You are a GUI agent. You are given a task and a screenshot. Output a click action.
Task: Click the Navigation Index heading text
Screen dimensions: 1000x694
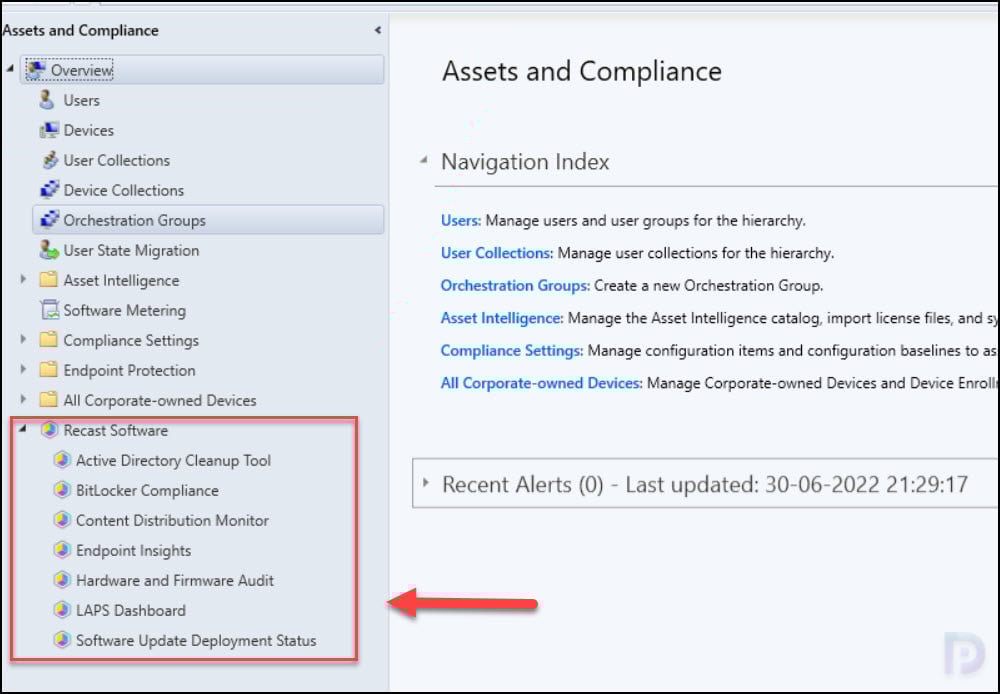click(526, 162)
